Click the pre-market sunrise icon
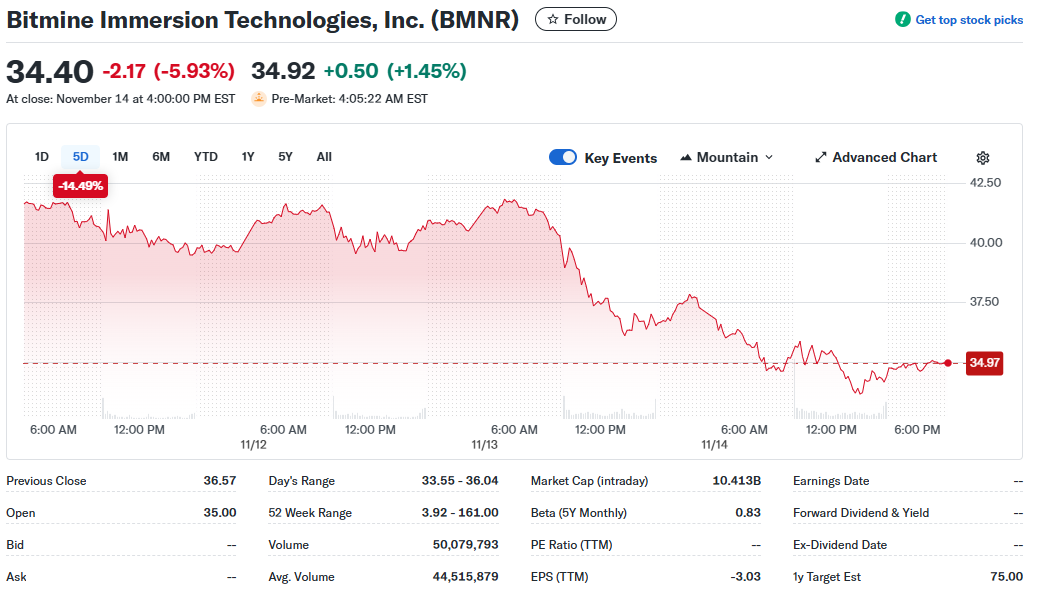 [259, 98]
